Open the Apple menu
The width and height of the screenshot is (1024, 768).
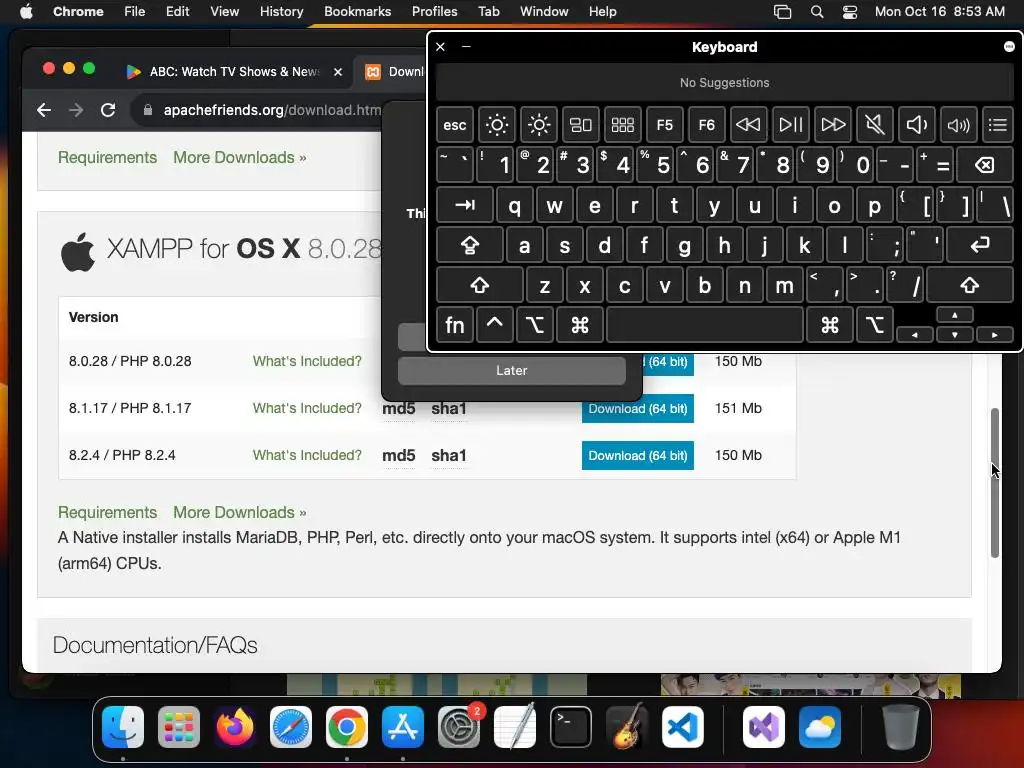pos(26,11)
